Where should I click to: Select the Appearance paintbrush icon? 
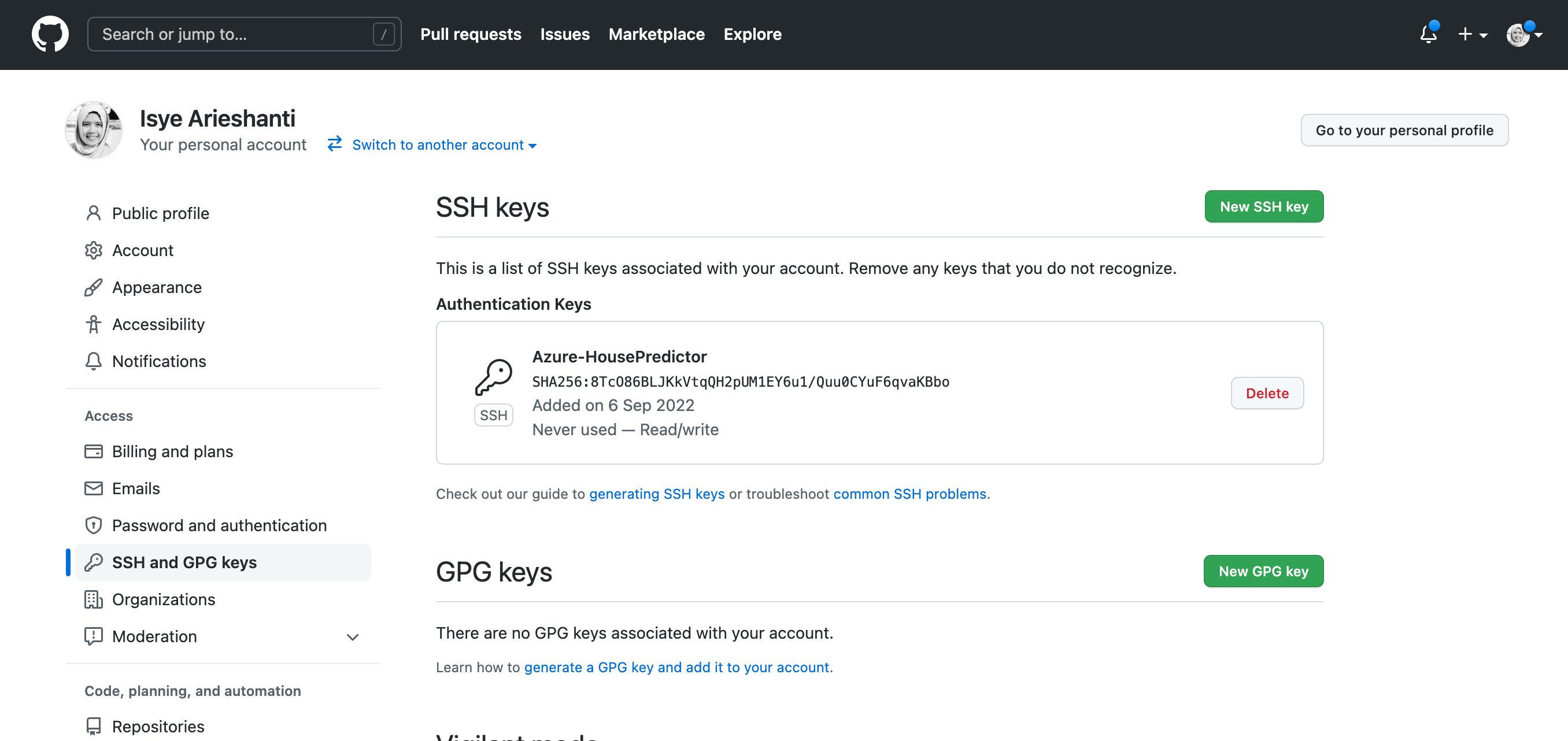pos(94,287)
